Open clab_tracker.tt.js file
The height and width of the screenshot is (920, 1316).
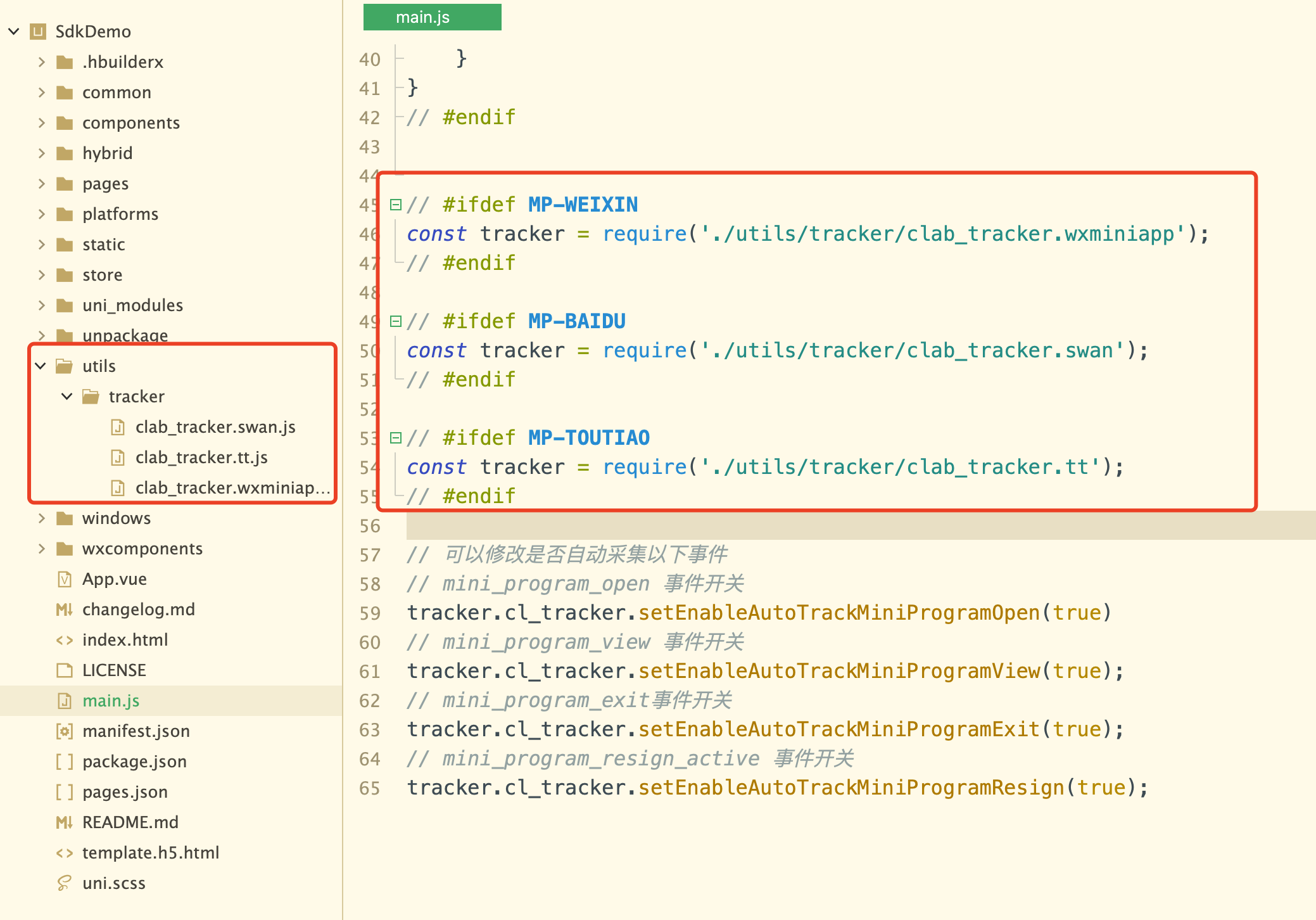click(x=201, y=457)
